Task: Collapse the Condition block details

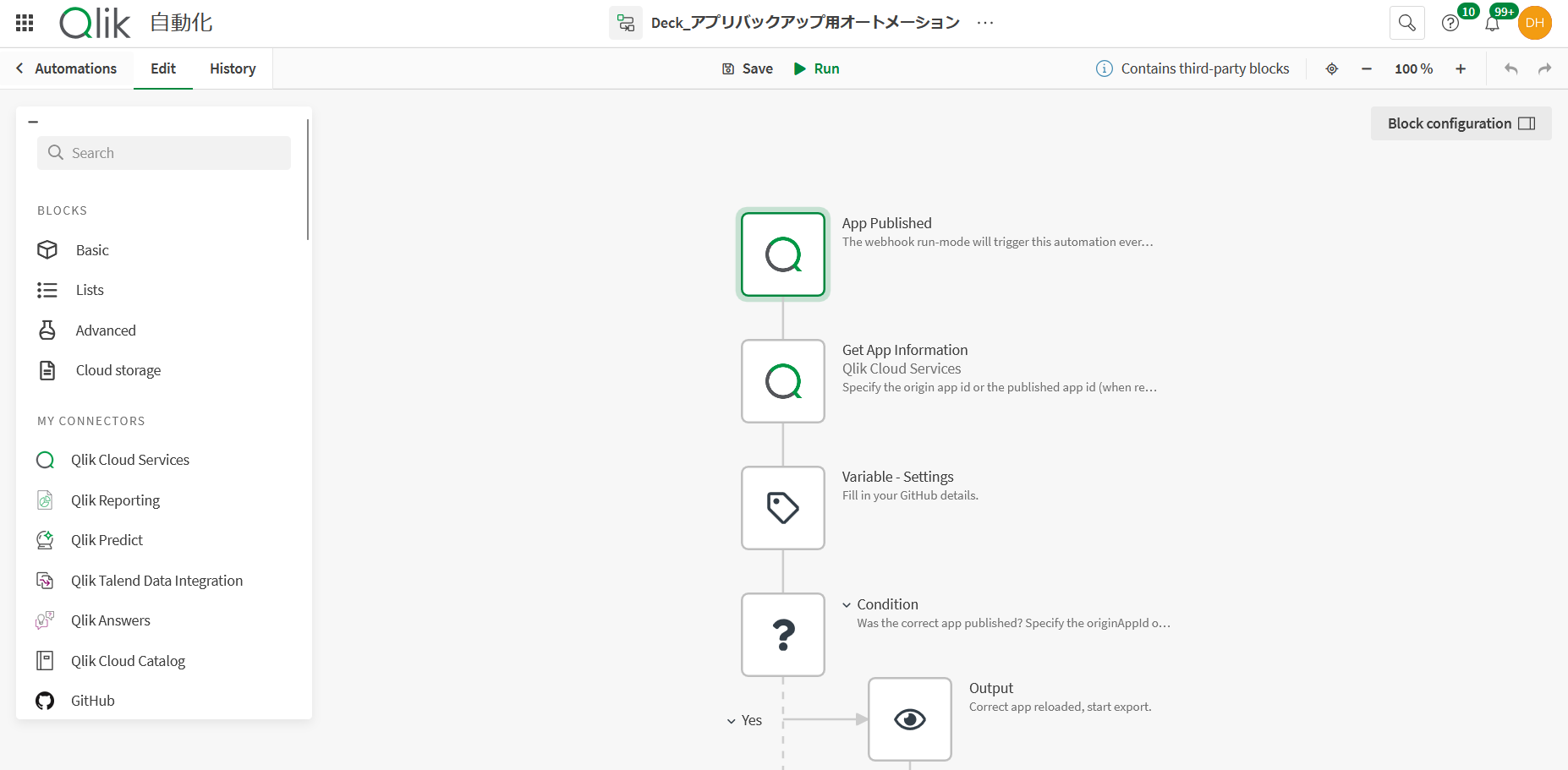Action: (x=847, y=603)
